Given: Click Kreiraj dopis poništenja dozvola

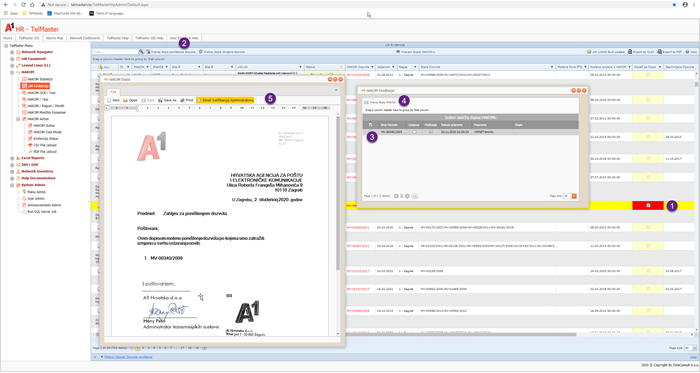Looking at the screenshot, I should pos(171,52).
